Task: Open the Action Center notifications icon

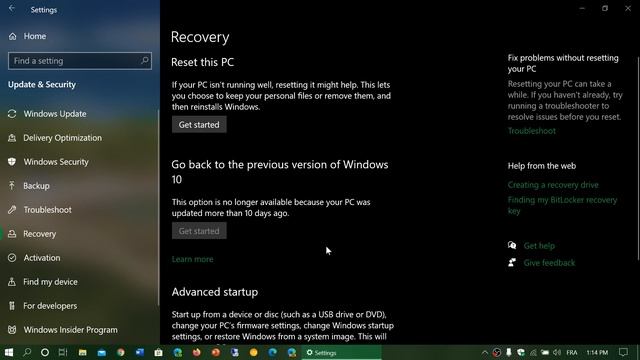Action: pyautogui.click(x=623, y=352)
